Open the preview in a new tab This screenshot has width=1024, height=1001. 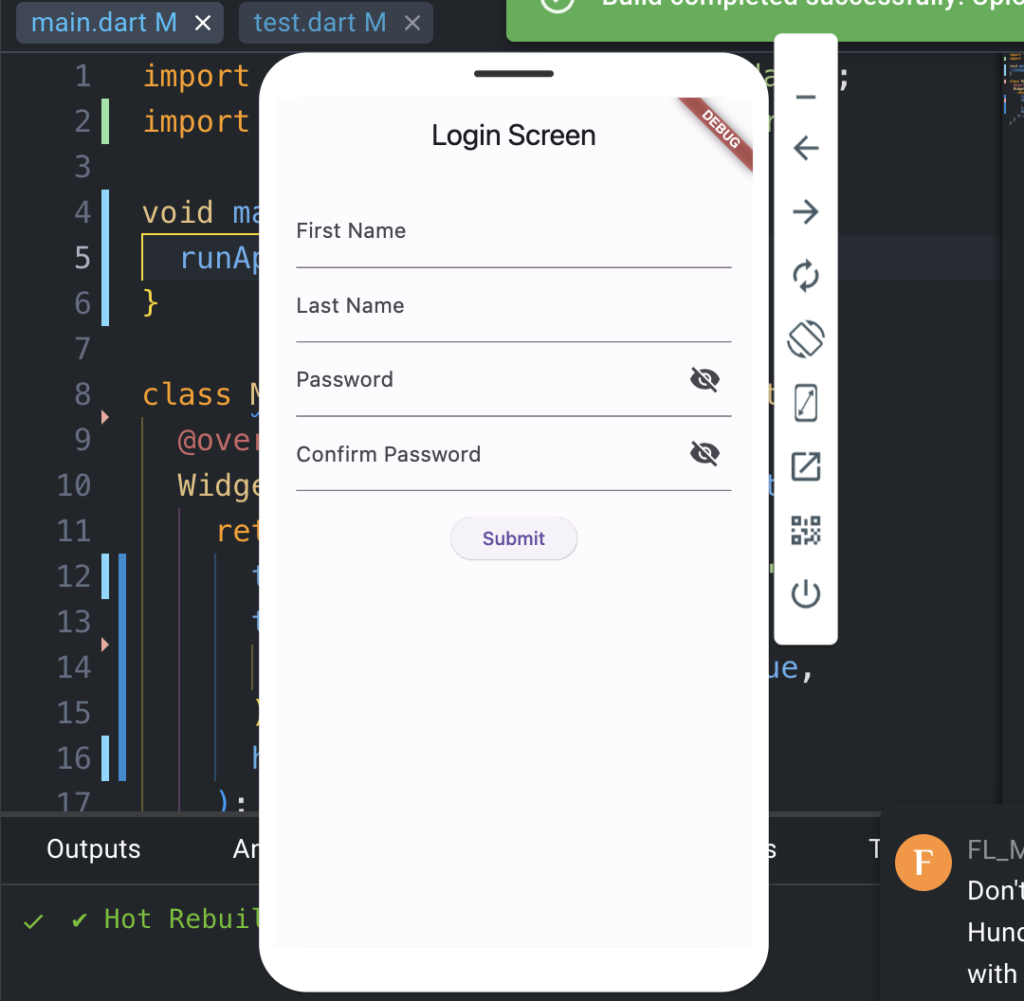click(805, 466)
